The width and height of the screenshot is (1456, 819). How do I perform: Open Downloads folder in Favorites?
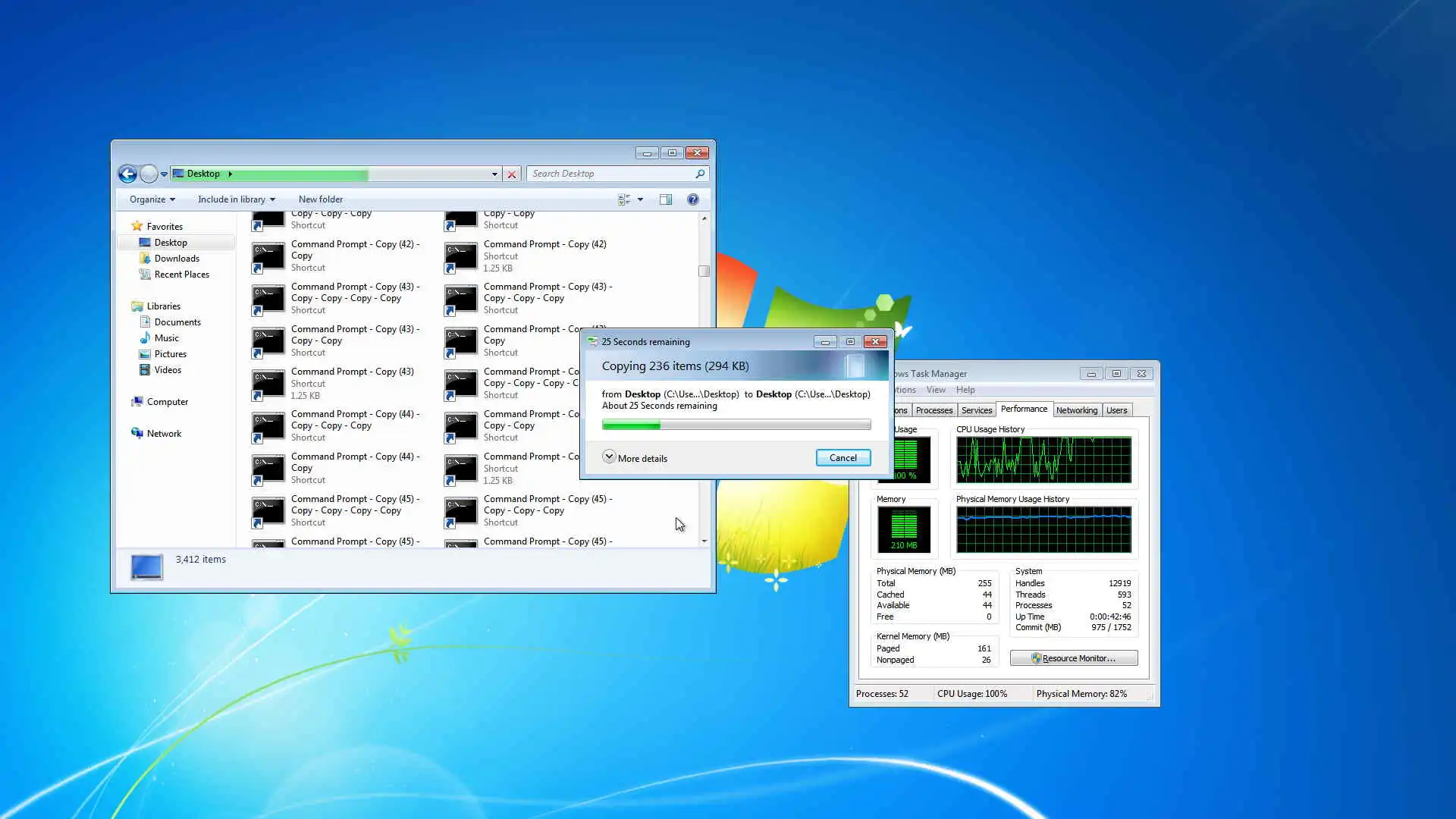click(x=176, y=259)
